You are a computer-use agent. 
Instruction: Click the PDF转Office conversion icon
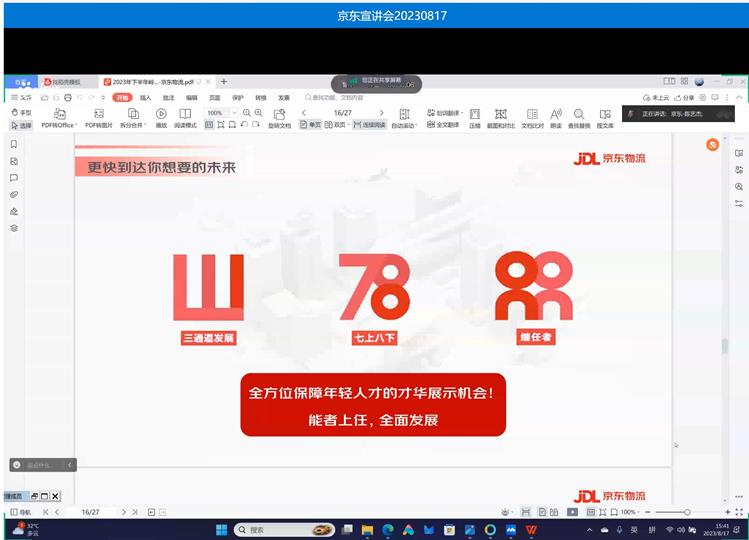coord(58,114)
